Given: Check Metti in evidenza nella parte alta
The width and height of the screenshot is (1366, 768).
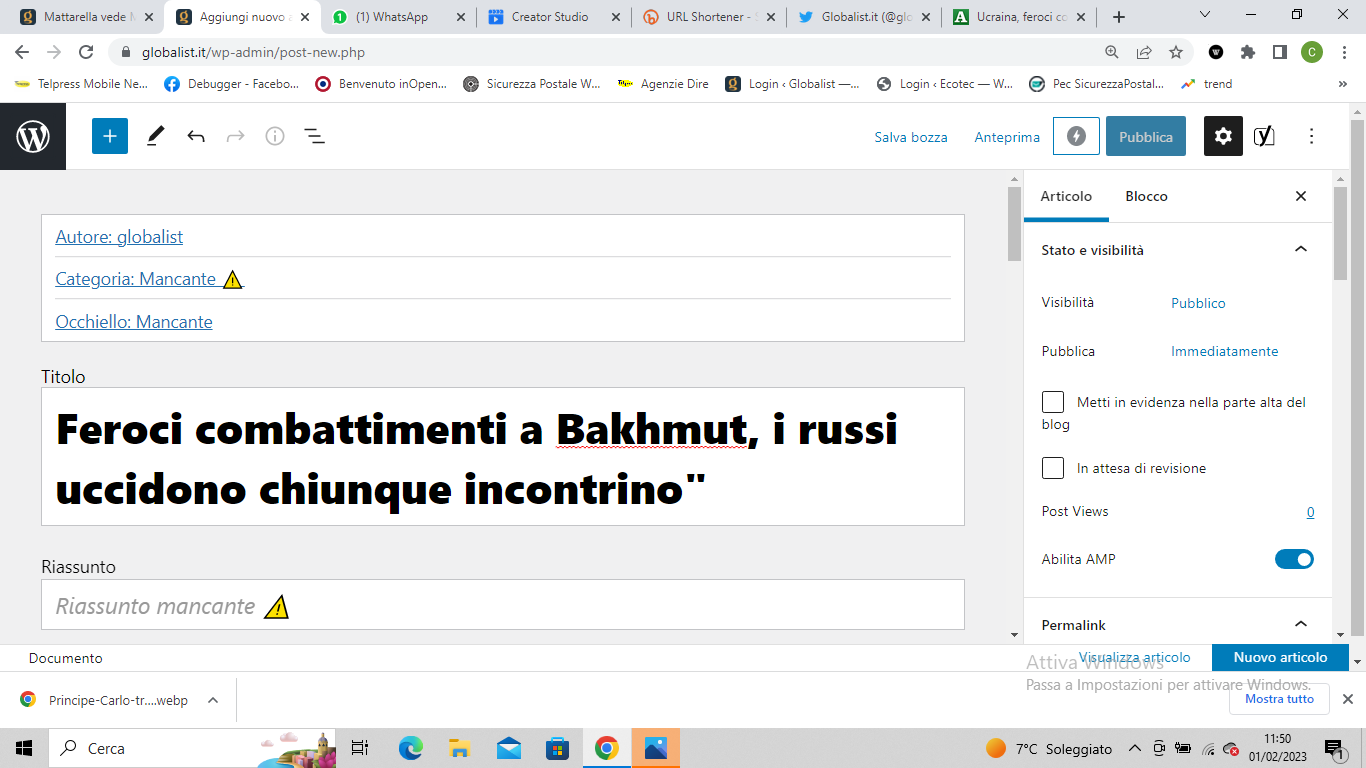Looking at the screenshot, I should tap(1053, 402).
